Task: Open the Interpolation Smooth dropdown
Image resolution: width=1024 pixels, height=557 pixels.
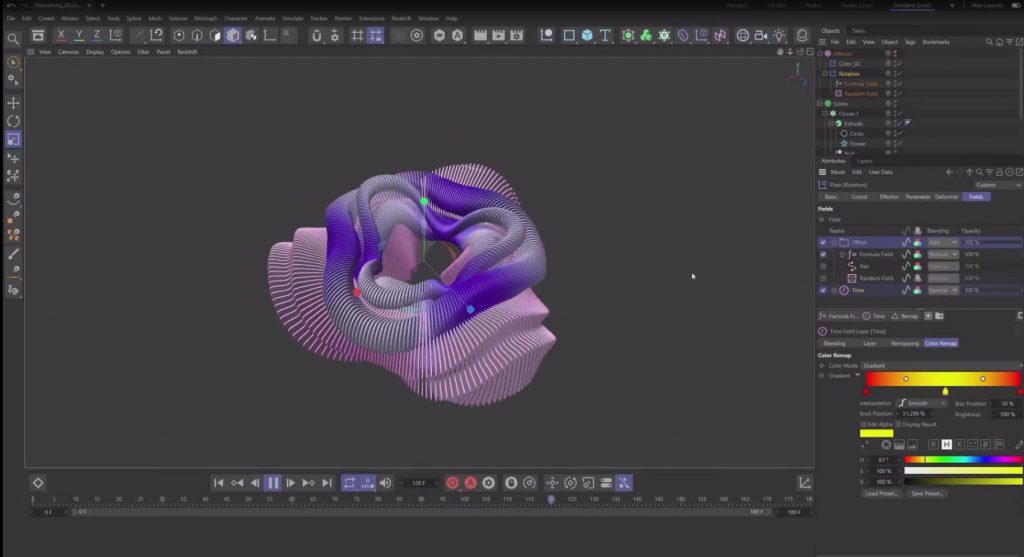Action: pyautogui.click(x=921, y=404)
